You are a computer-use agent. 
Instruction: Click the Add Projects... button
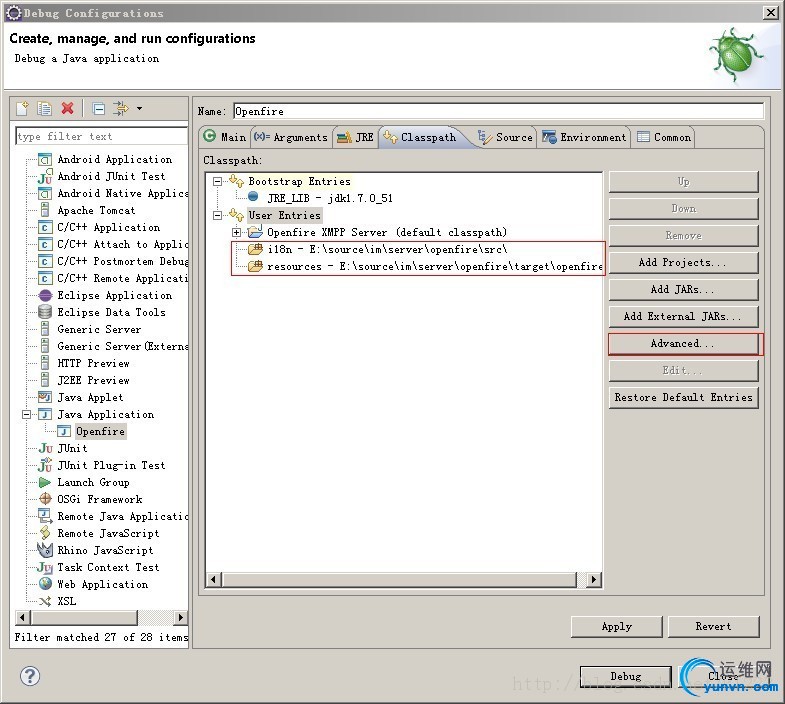(683, 262)
